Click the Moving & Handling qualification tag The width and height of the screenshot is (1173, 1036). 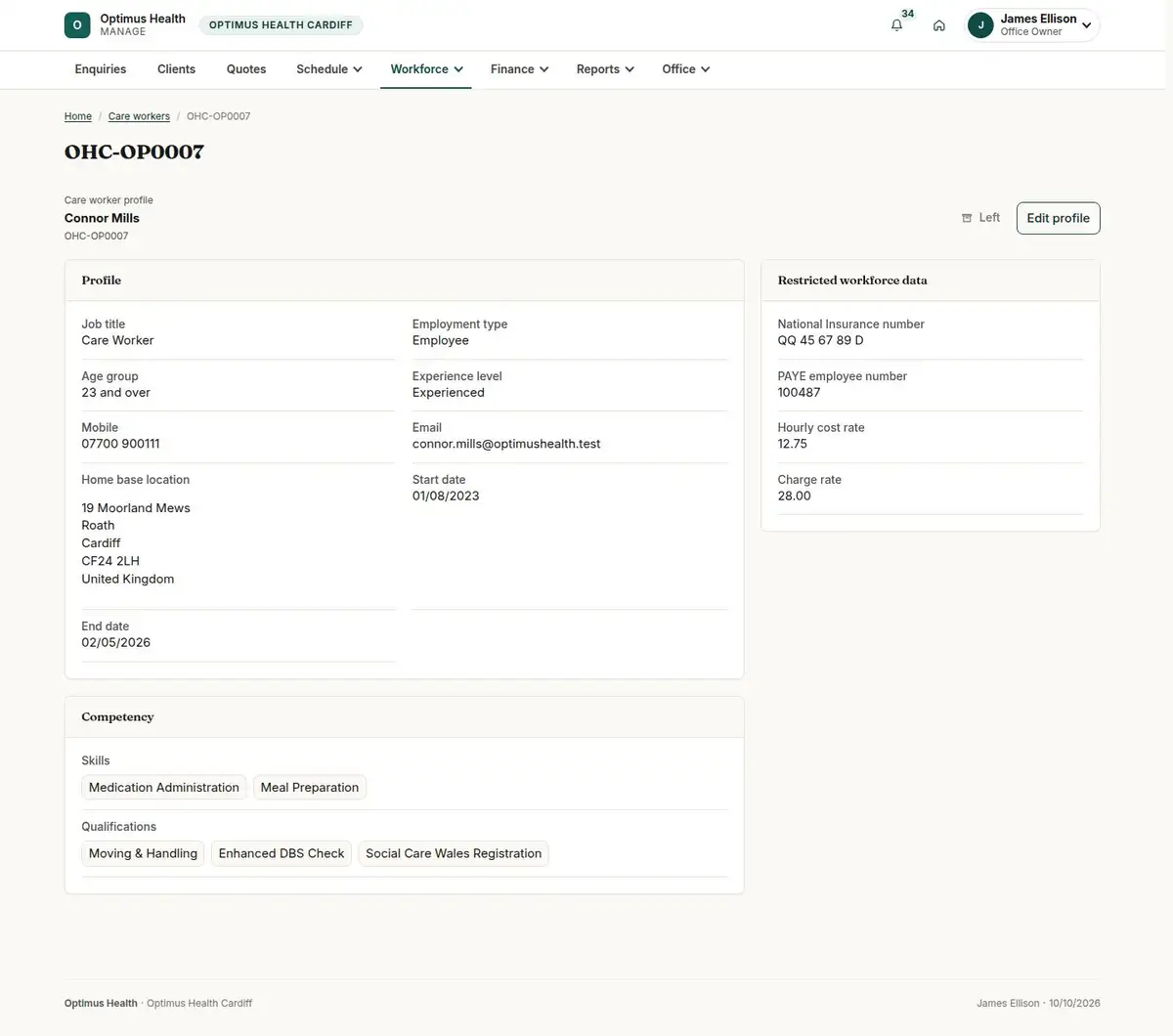(143, 853)
